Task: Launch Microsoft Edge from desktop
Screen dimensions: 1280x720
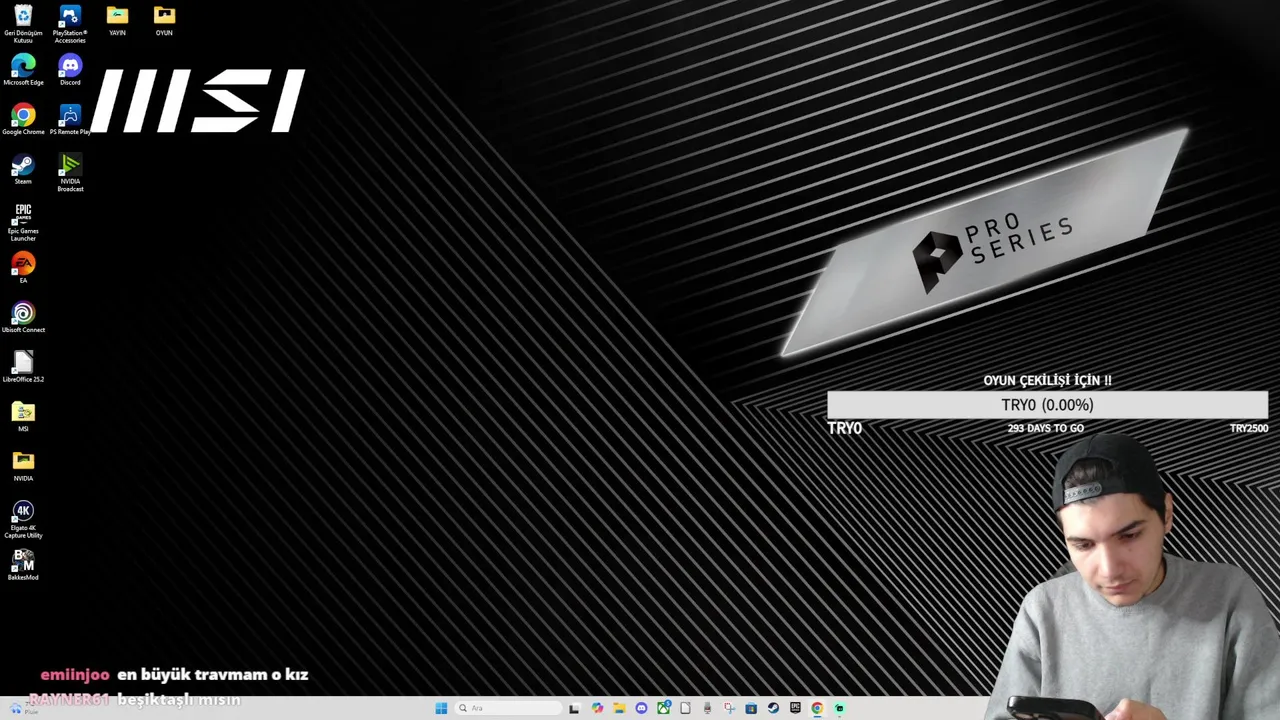Action: pos(23,70)
